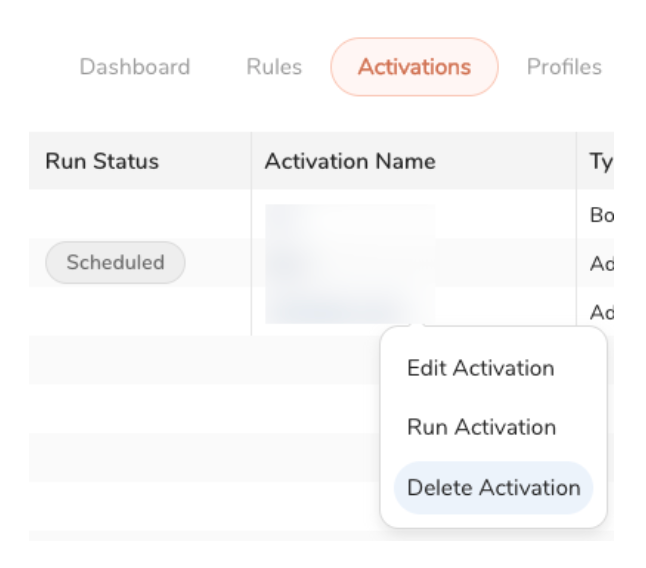Click the Activation Name column header
Viewport: 646px width, 568px height.
tap(349, 161)
